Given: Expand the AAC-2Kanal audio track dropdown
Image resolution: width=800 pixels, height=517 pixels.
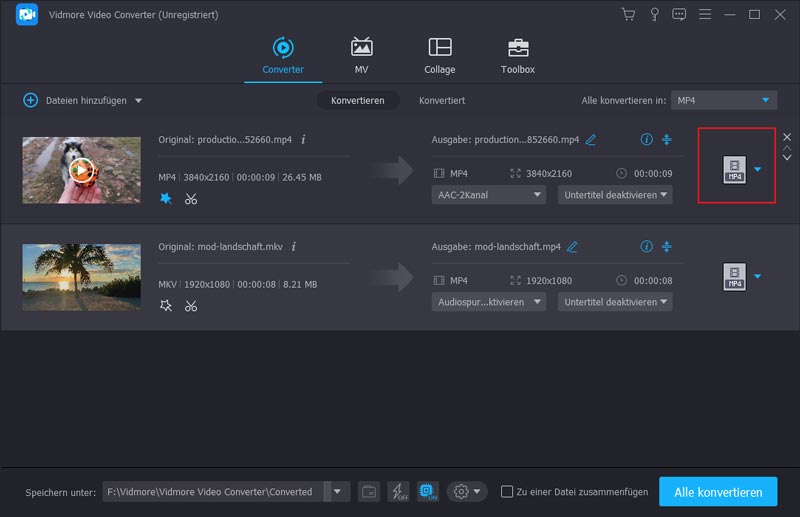Looking at the screenshot, I should [x=489, y=195].
